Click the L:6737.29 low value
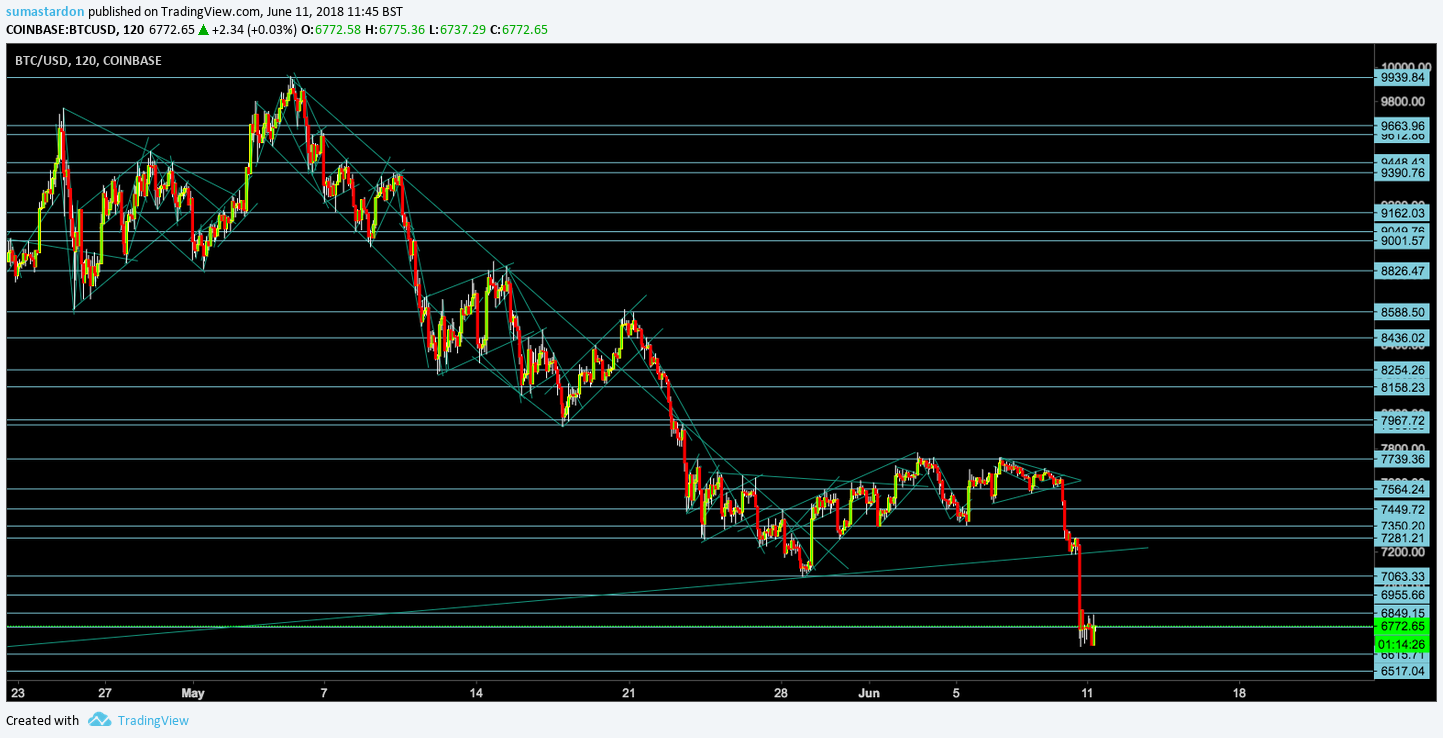1443x738 pixels. pos(458,30)
